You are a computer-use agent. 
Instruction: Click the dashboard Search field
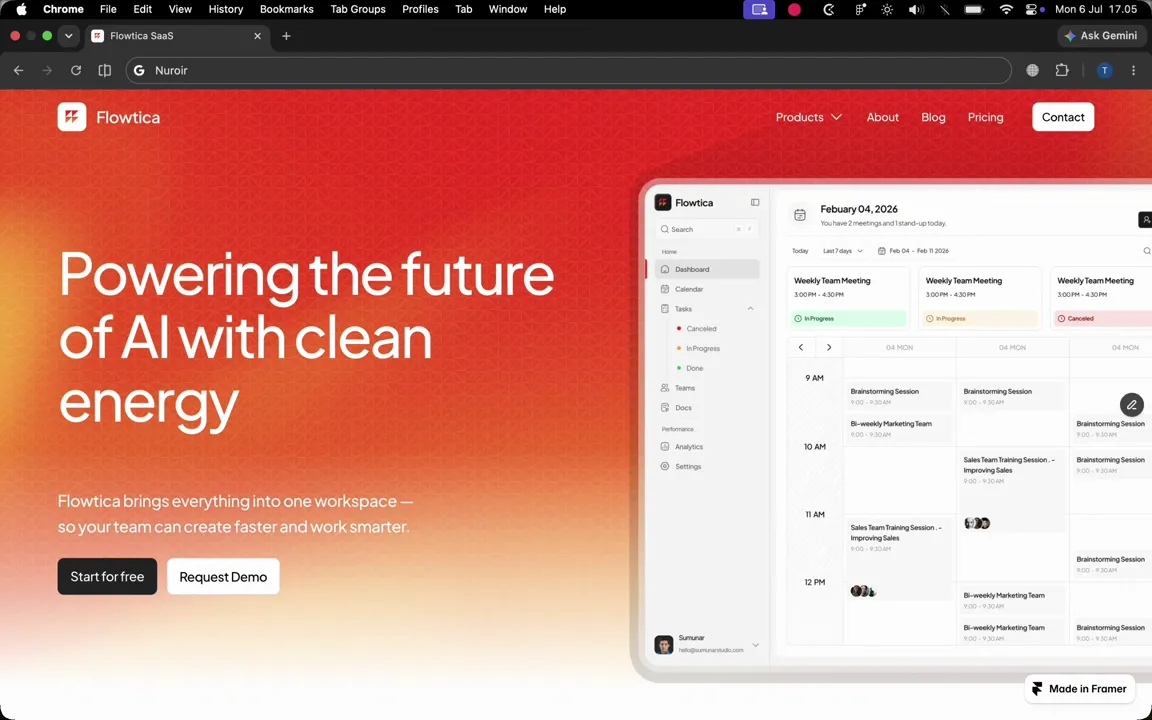(x=706, y=229)
